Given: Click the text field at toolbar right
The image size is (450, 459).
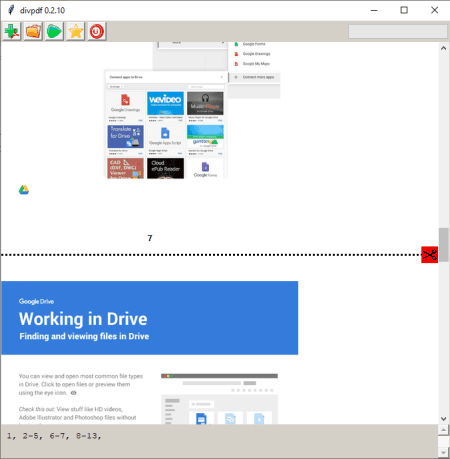Looking at the screenshot, I should 398,32.
